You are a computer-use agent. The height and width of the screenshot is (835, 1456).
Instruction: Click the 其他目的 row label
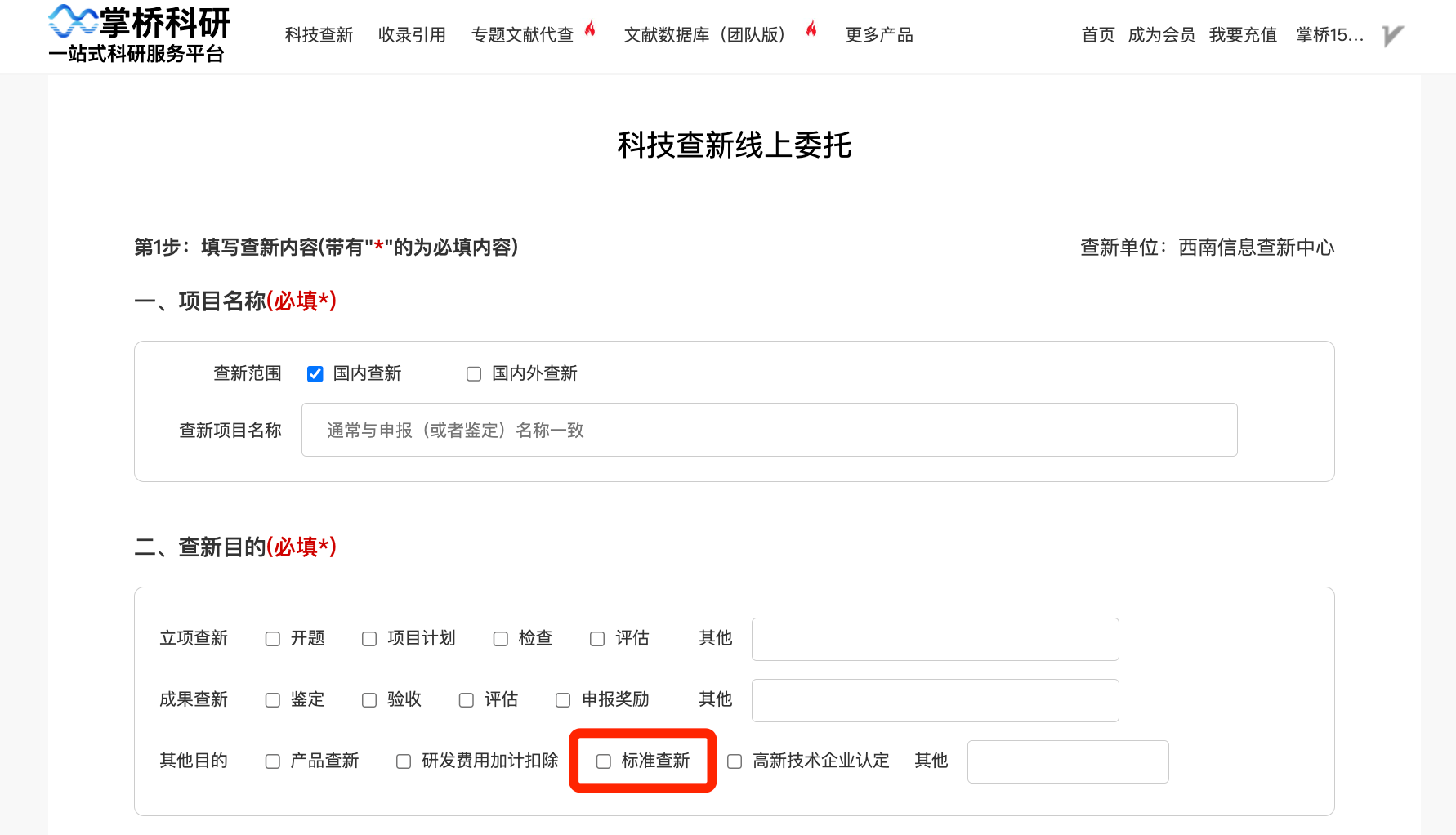[x=194, y=761]
